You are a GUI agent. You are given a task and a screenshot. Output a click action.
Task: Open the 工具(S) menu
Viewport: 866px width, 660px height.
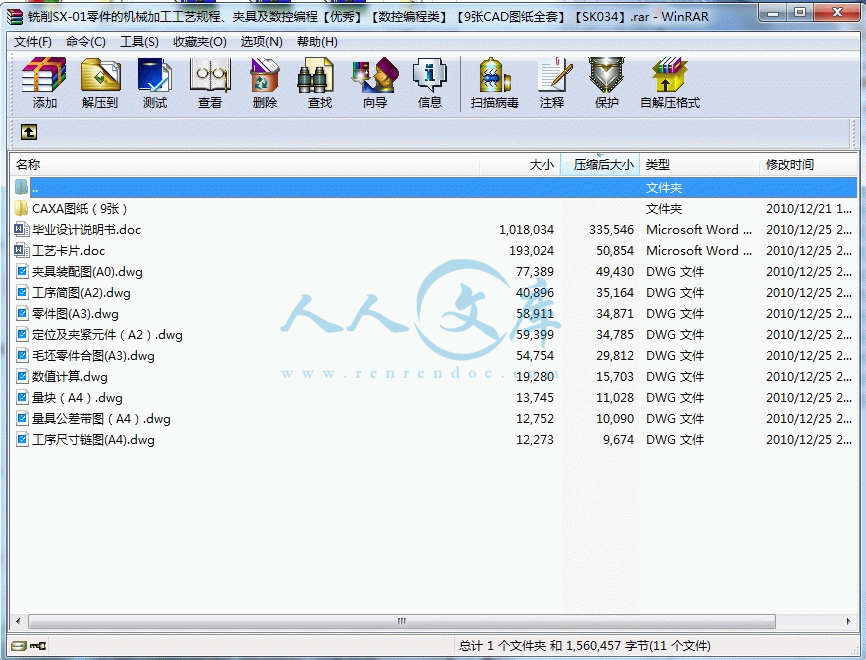(x=139, y=42)
